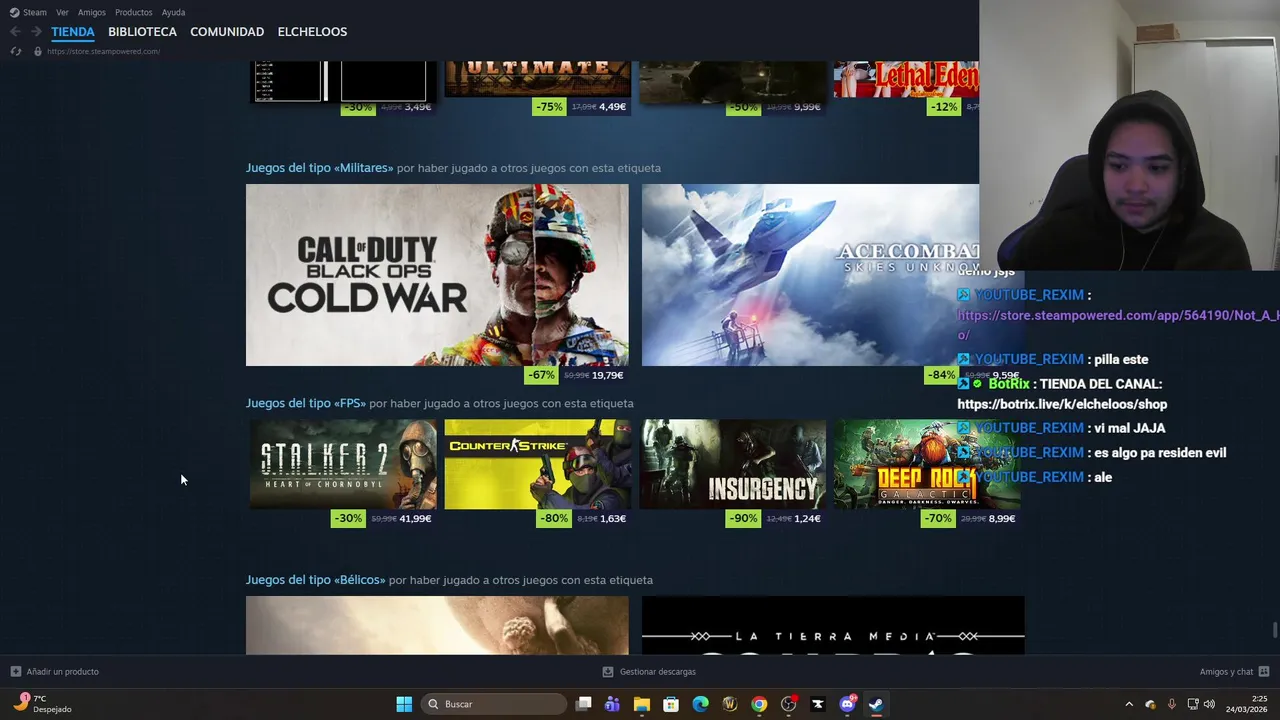
Task: Open Gestionar descargas
Action: point(649,672)
